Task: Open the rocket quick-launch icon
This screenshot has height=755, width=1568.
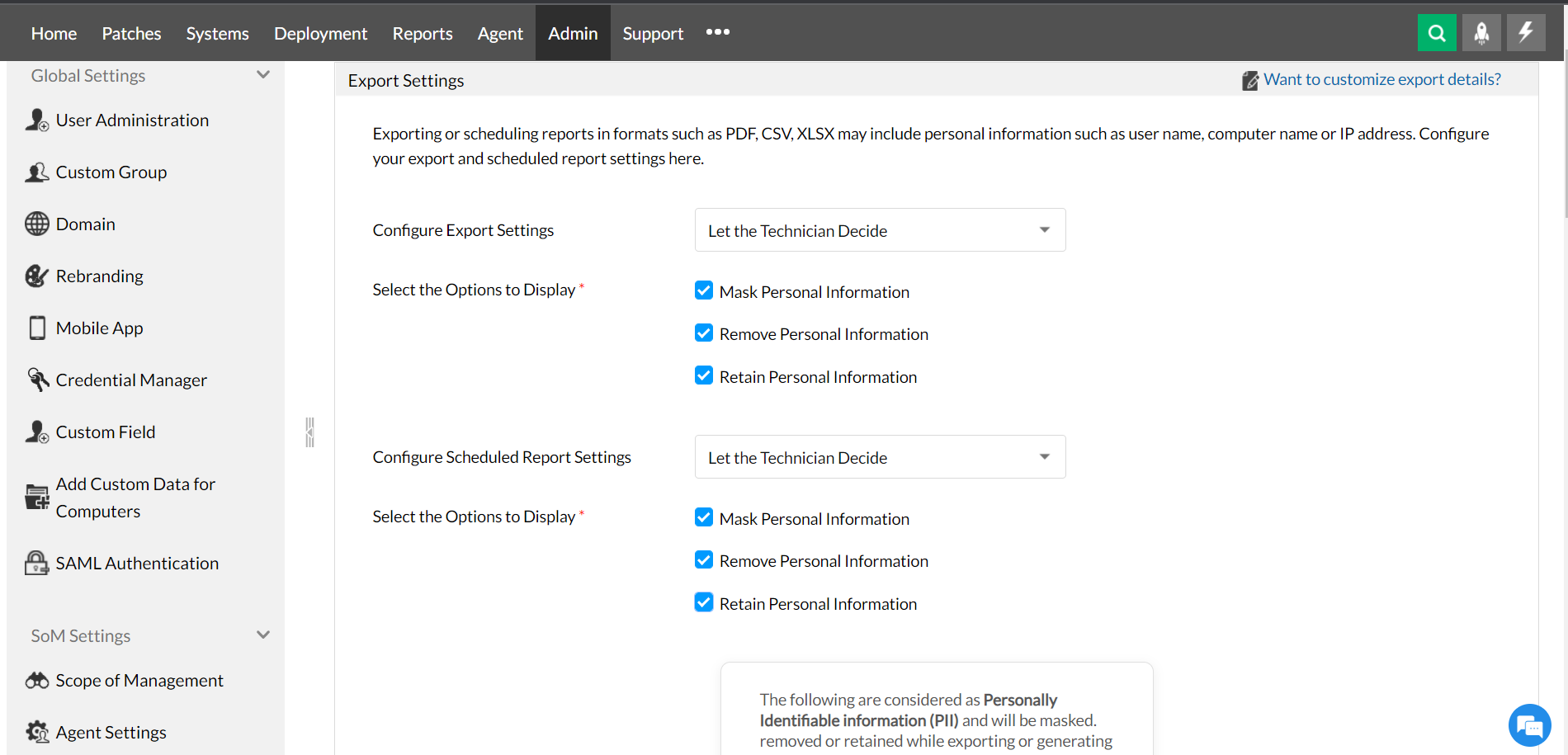Action: [1481, 33]
